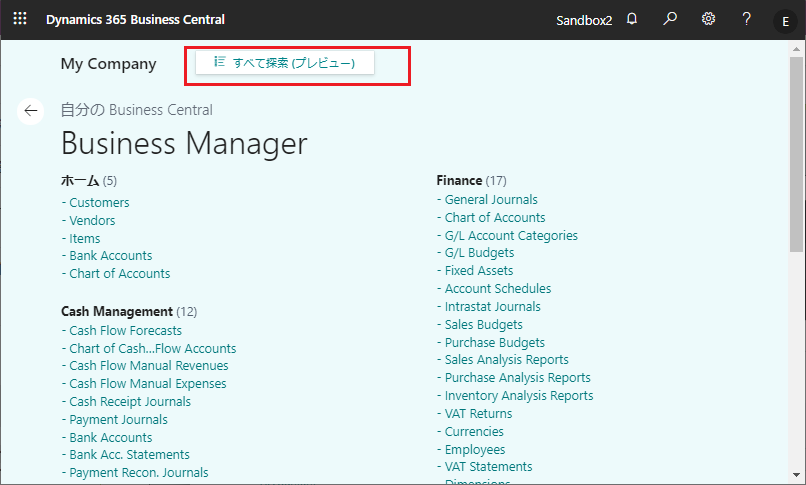
Task: Open the app launcher waffle icon
Action: coord(20,20)
